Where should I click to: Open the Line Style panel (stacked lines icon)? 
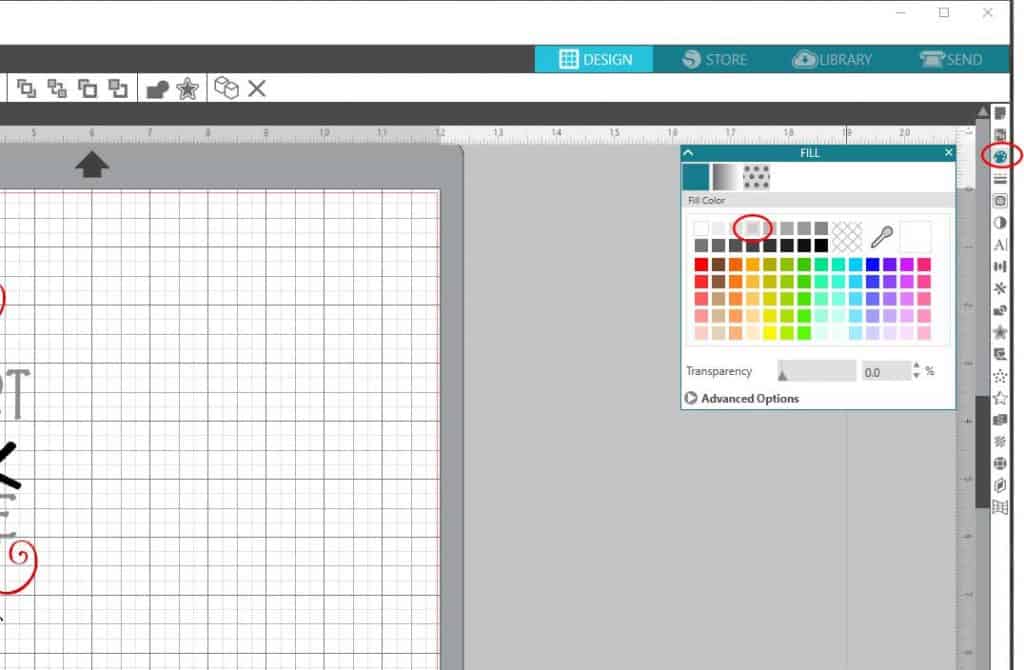pyautogui.click(x=1000, y=179)
